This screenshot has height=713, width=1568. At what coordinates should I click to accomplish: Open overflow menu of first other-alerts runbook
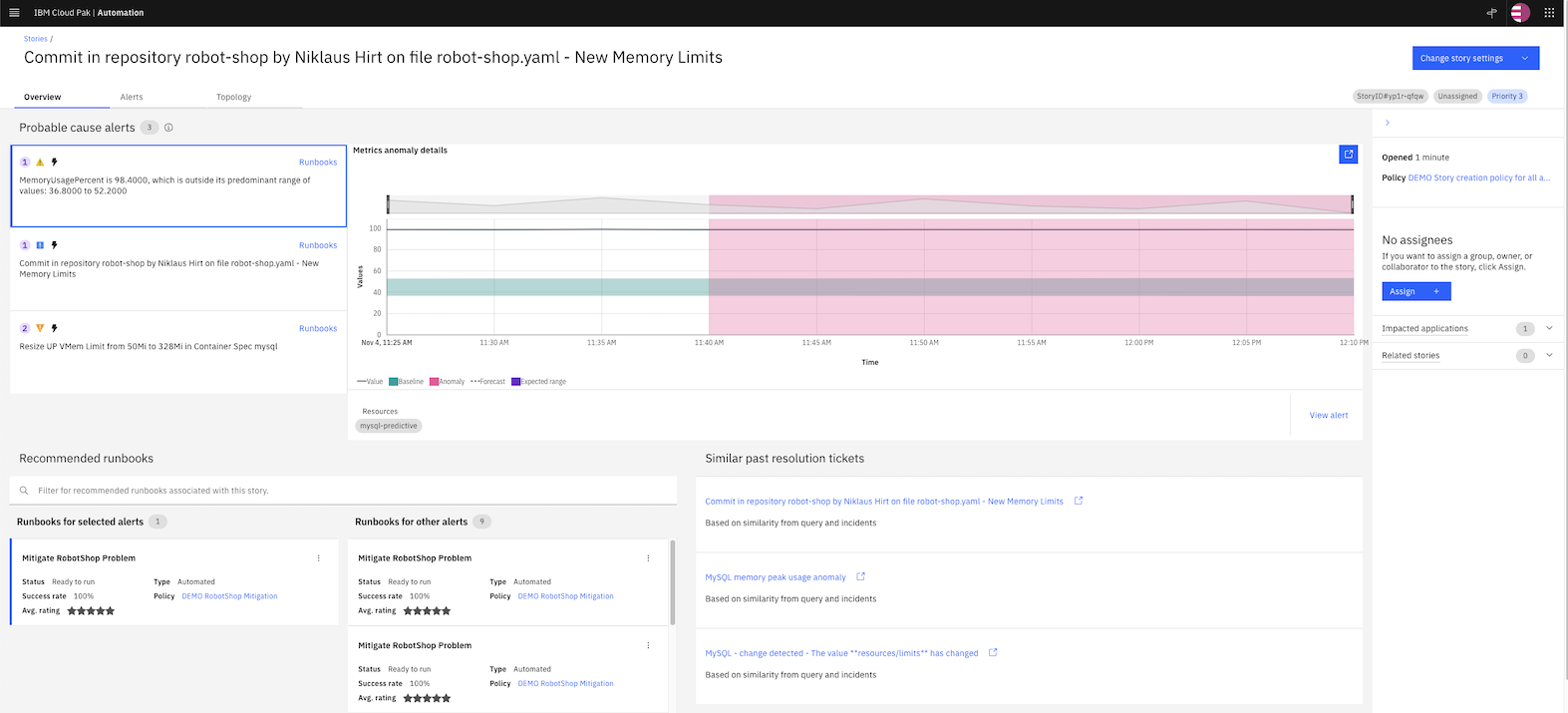click(x=648, y=558)
